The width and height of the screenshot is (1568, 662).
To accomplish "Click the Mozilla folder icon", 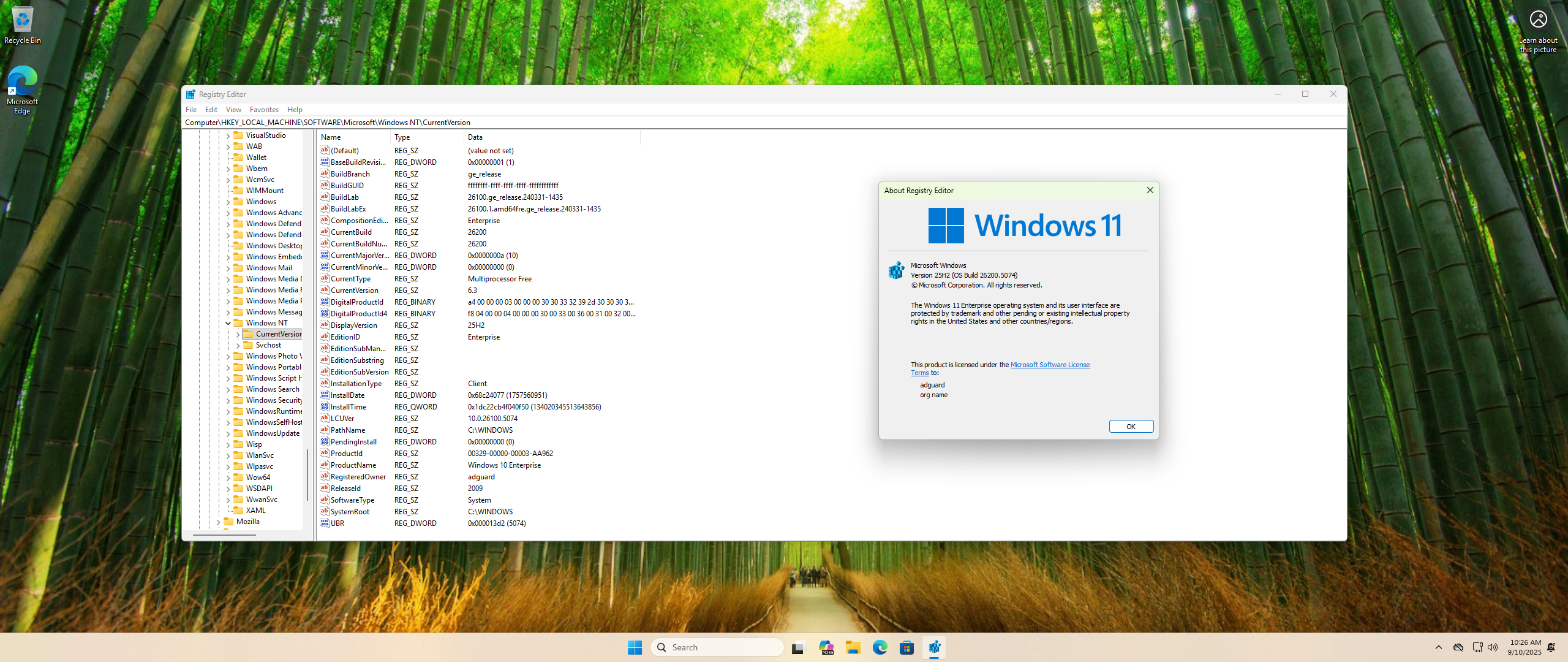I will coord(228,522).
